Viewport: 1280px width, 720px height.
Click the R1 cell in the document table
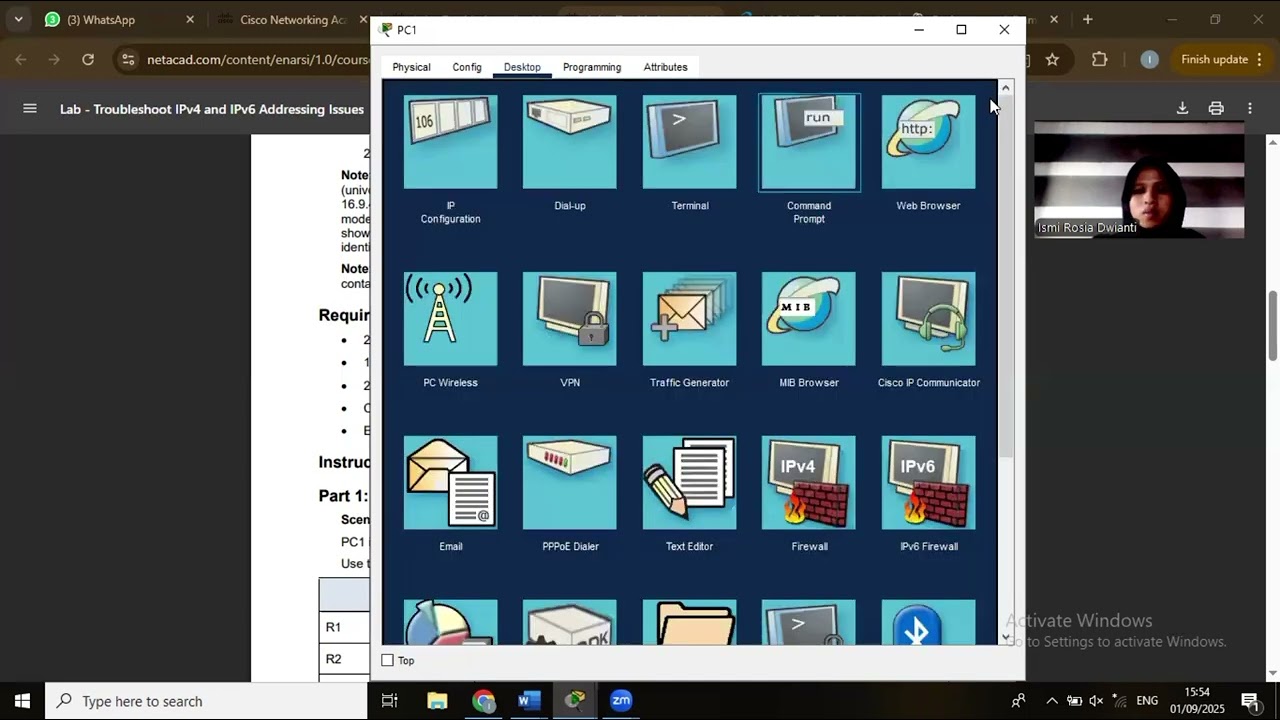tap(345, 627)
